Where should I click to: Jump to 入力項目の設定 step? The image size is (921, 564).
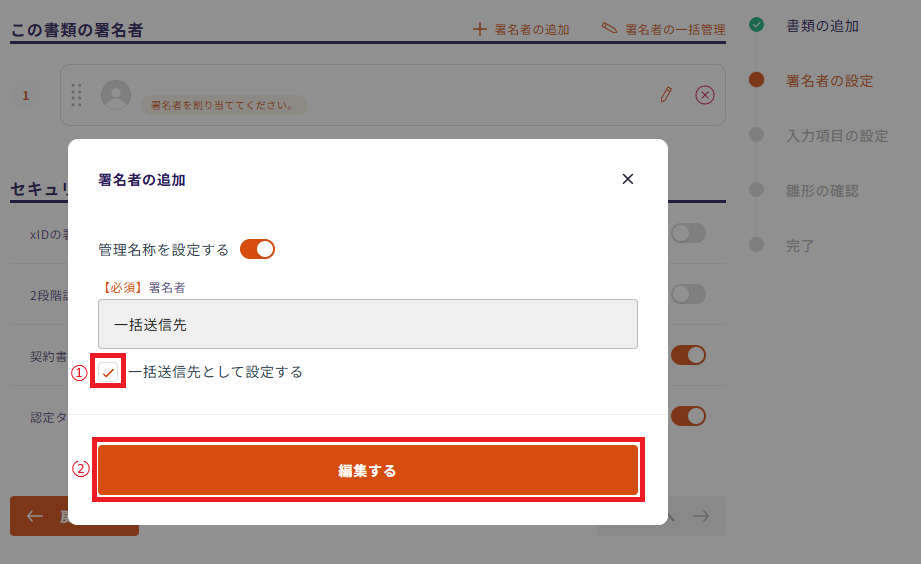coord(837,136)
